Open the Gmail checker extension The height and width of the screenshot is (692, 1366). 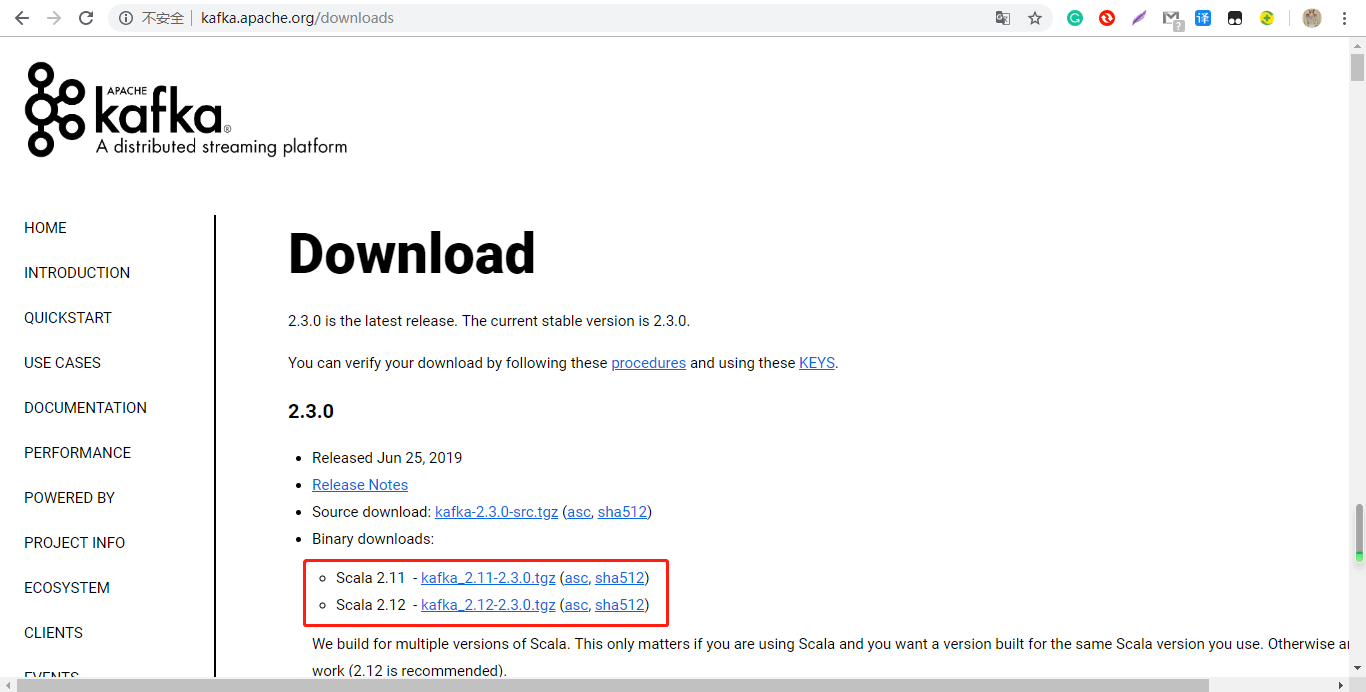click(1172, 19)
